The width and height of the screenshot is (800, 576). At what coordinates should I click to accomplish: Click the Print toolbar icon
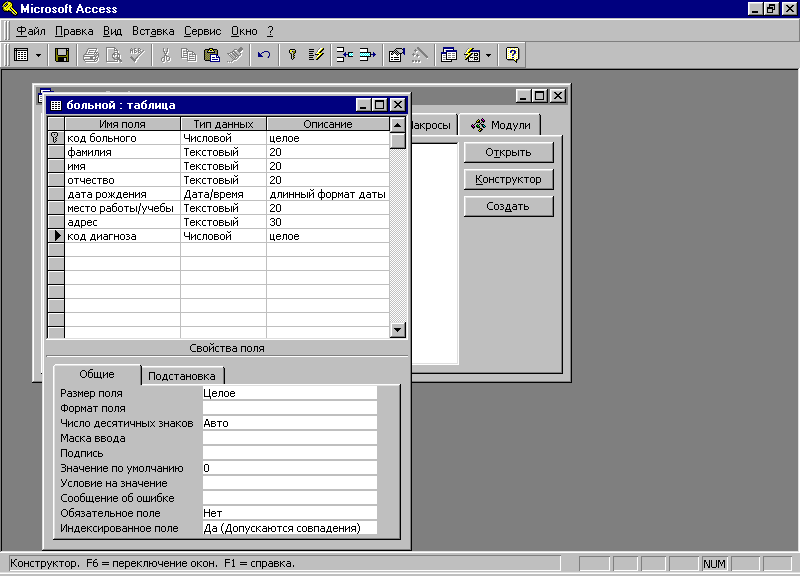tap(91, 55)
